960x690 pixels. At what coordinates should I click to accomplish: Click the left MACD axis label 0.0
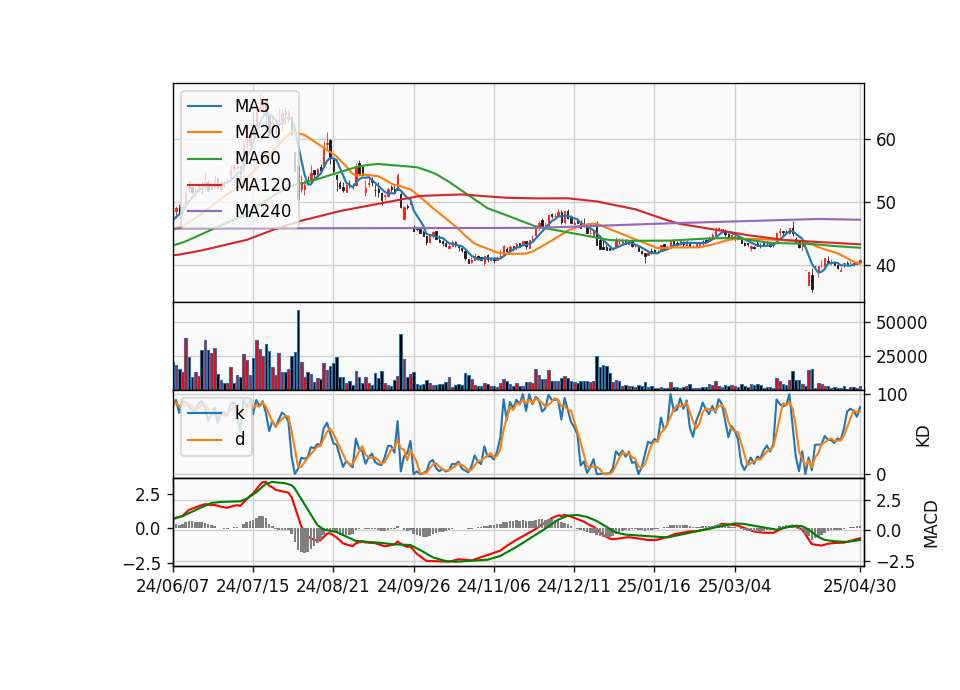pyautogui.click(x=148, y=528)
